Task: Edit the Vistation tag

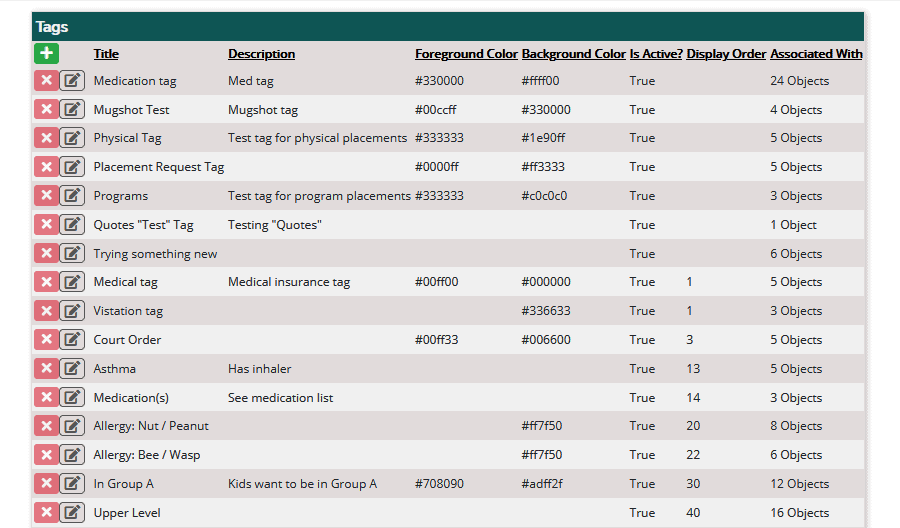Action: pos(72,311)
